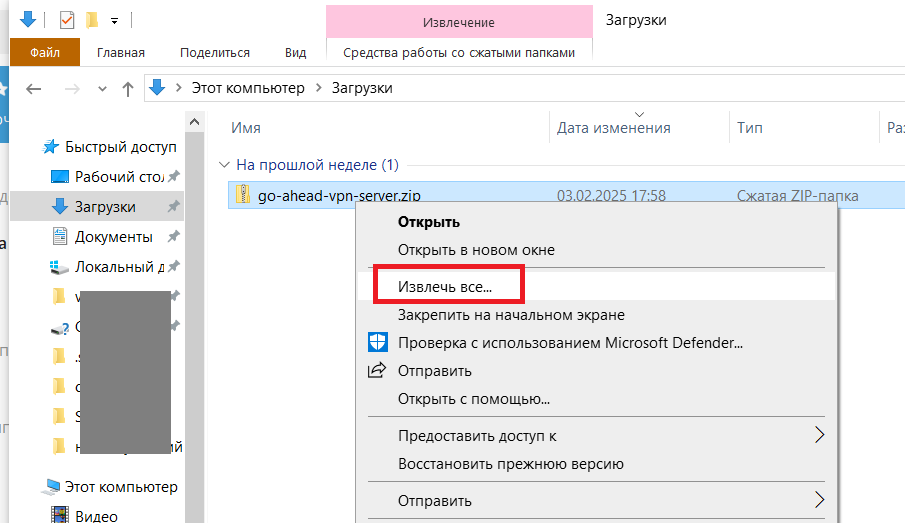Open the quick access toolbar customize dropdown

(x=115, y=20)
